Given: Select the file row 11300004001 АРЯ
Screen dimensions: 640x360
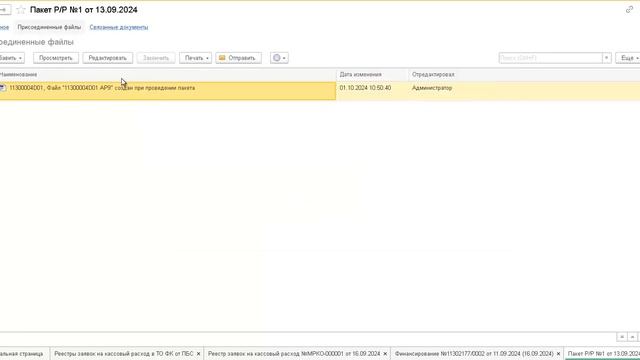Looking at the screenshot, I should click(168, 91).
